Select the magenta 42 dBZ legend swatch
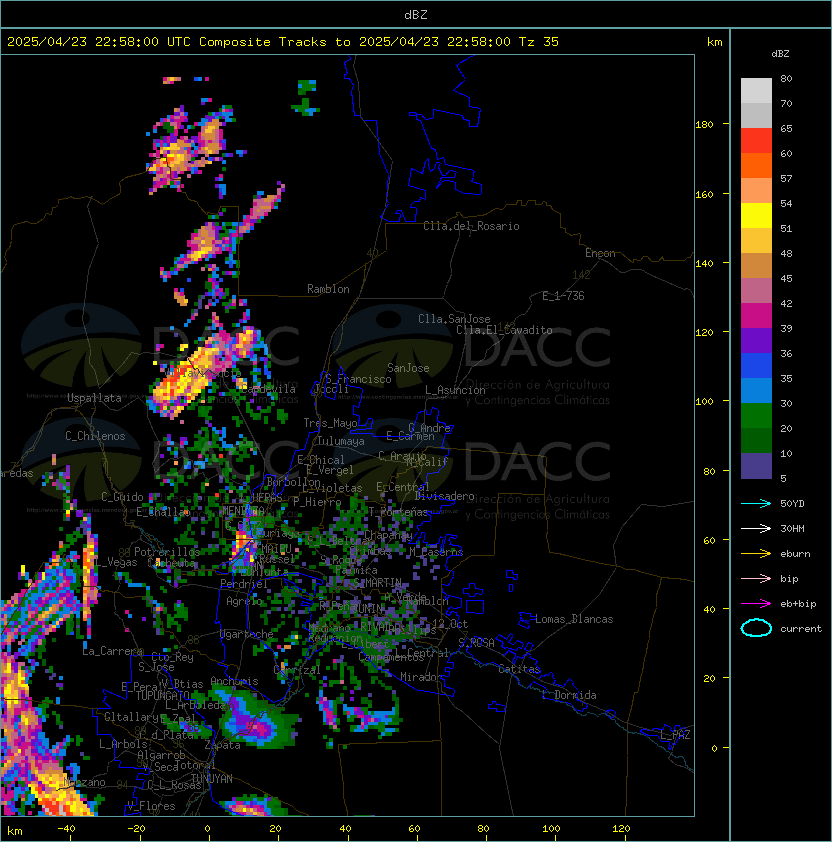This screenshot has height=842, width=832. 756,315
